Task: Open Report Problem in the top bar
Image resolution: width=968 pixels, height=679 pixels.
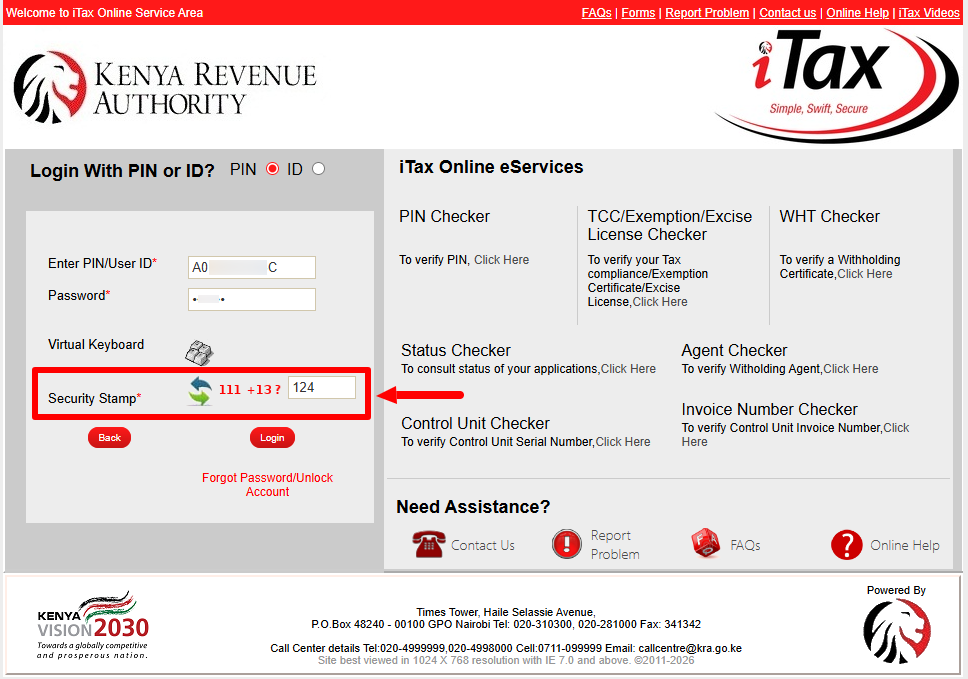Action: 707,13
